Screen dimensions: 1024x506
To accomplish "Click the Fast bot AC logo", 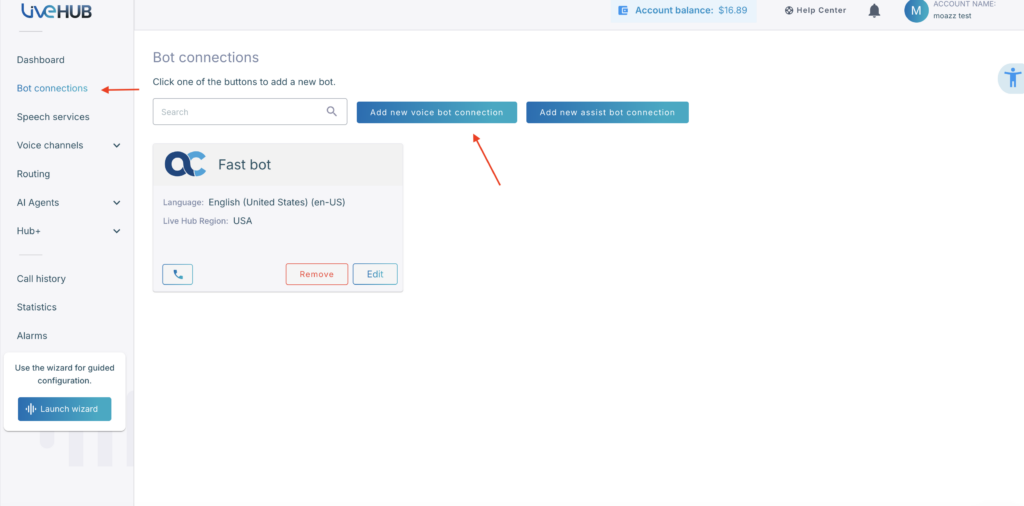I will click(185, 164).
